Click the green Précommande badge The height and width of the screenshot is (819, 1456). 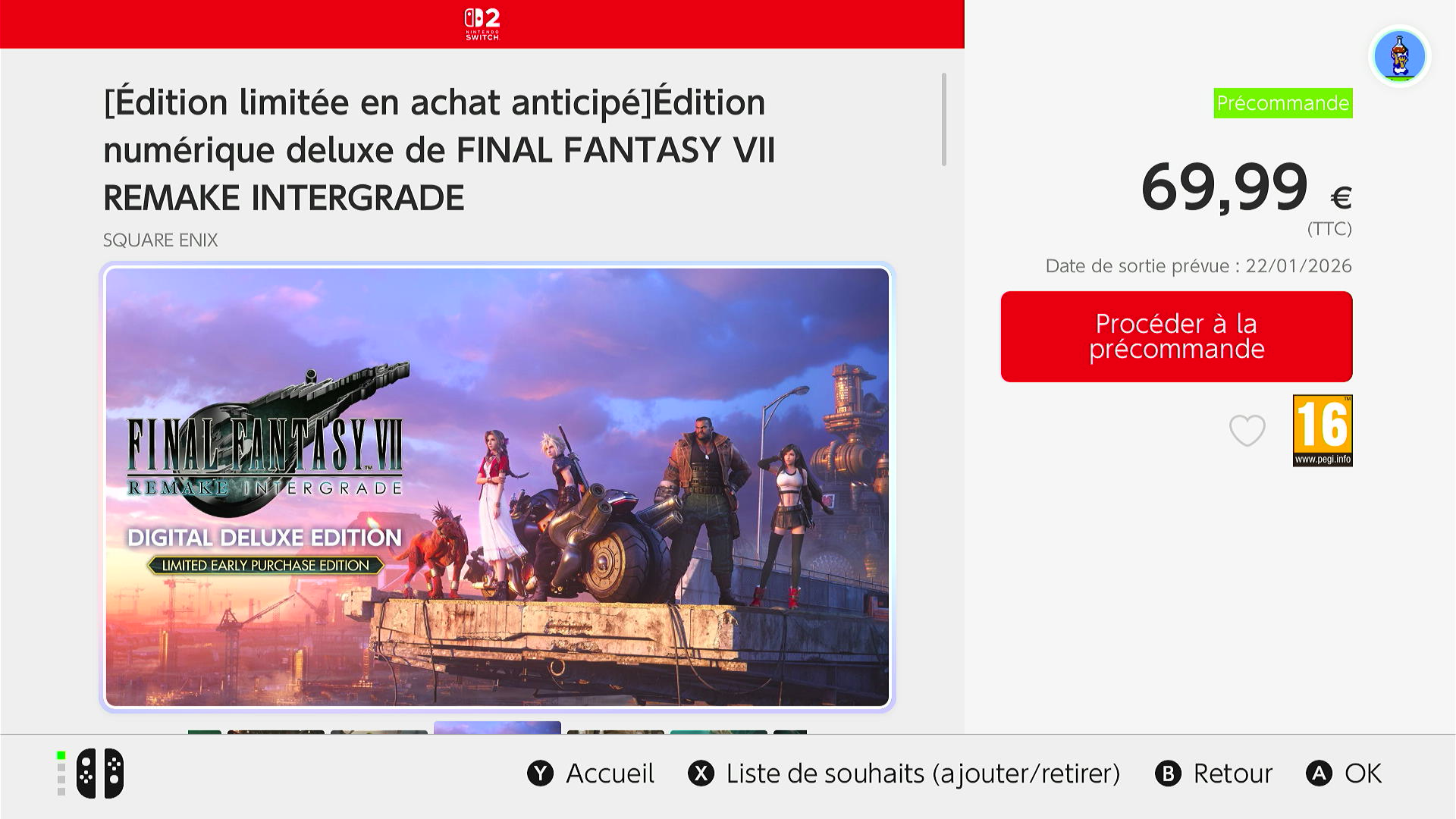click(x=1283, y=103)
